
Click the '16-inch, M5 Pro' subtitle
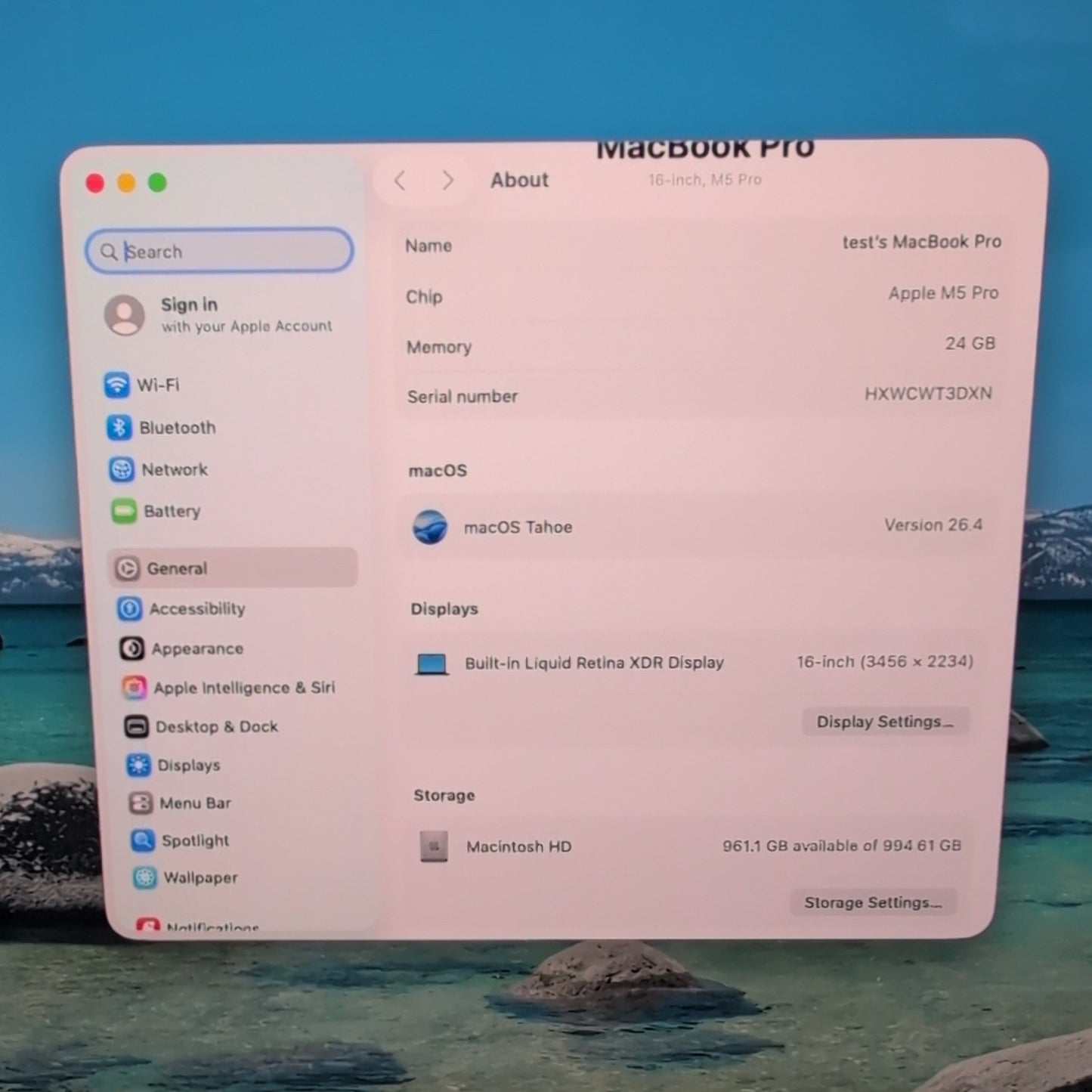(705, 180)
